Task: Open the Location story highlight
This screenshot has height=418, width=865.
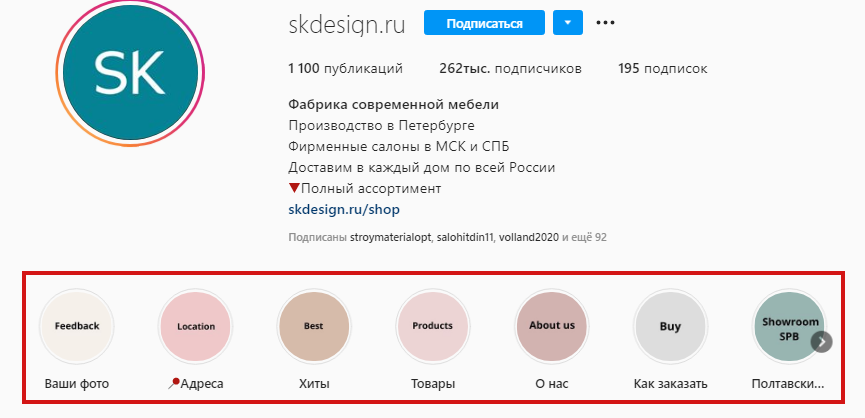Action: point(195,325)
